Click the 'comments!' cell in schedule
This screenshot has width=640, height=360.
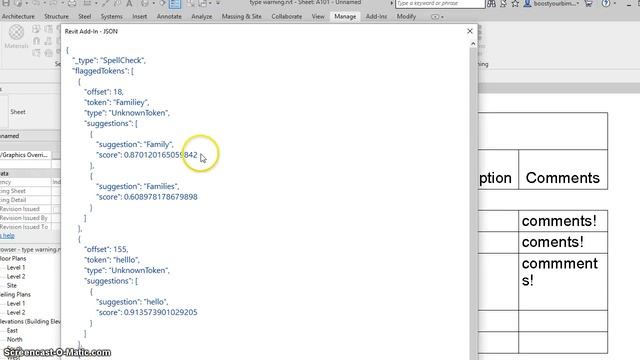pyautogui.click(x=562, y=221)
